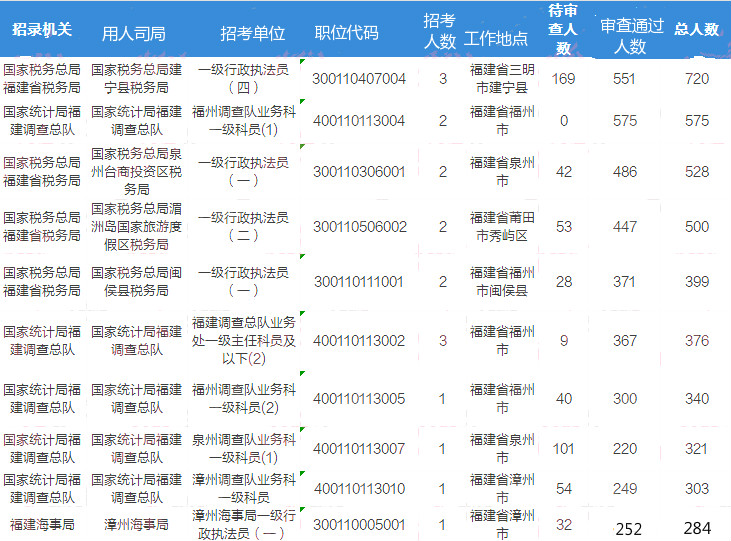
Task: Click the total count 528
Action: pyautogui.click(x=697, y=172)
